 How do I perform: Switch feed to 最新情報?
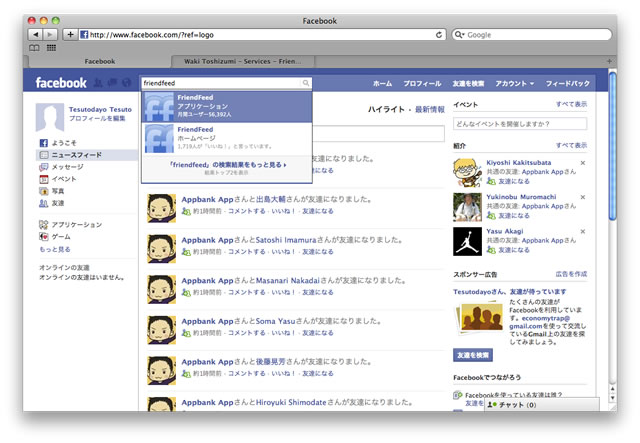(430, 109)
